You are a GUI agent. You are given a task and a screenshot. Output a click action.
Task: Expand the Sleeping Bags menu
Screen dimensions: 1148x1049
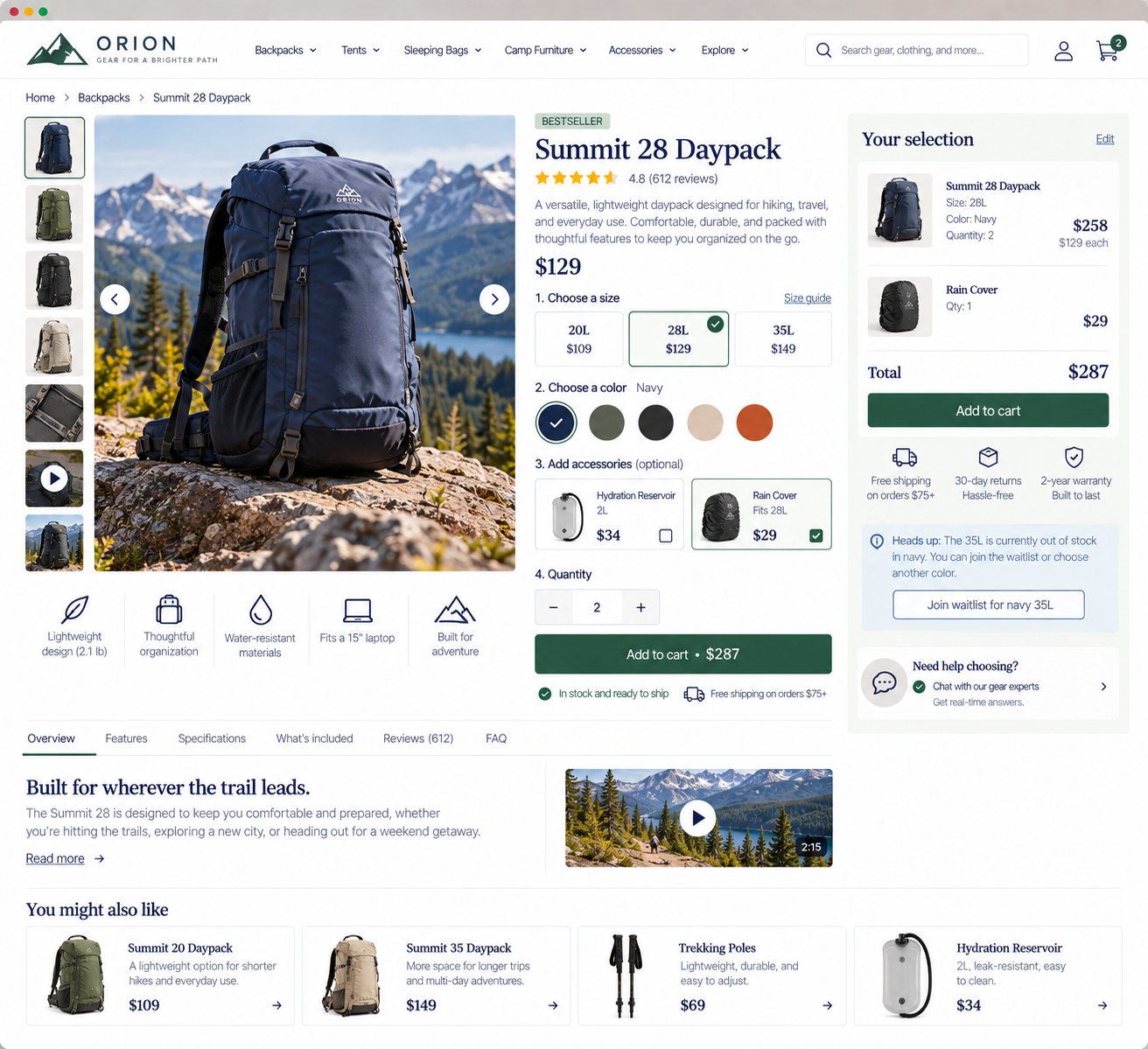pyautogui.click(x=443, y=50)
